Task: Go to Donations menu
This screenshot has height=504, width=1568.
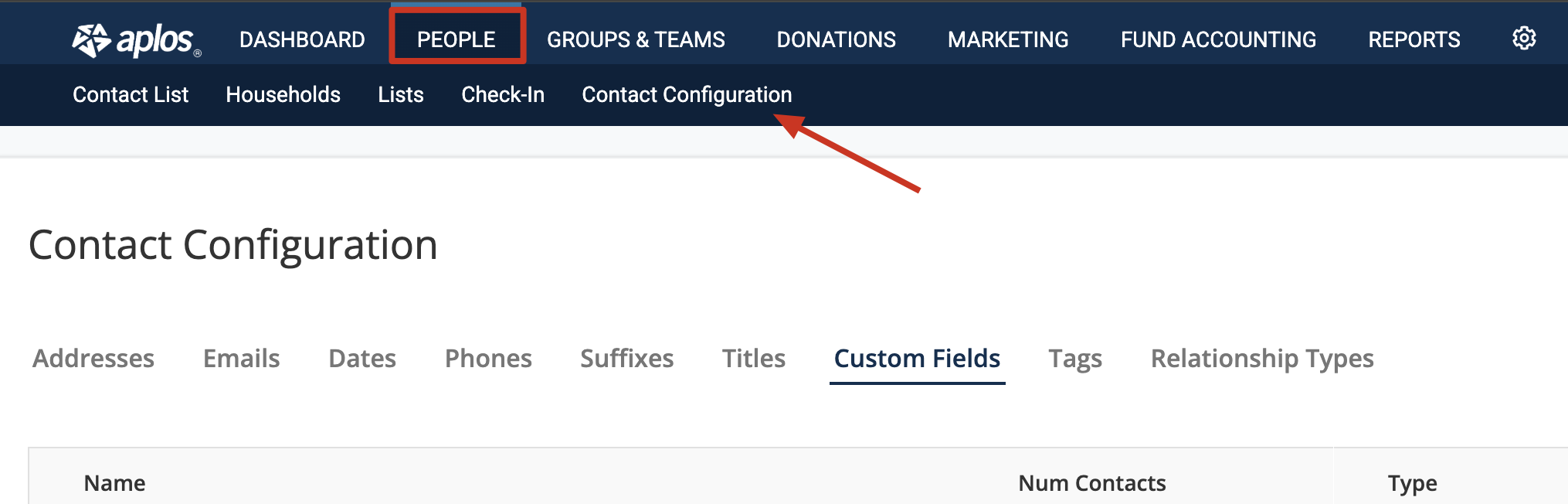Action: [x=836, y=39]
